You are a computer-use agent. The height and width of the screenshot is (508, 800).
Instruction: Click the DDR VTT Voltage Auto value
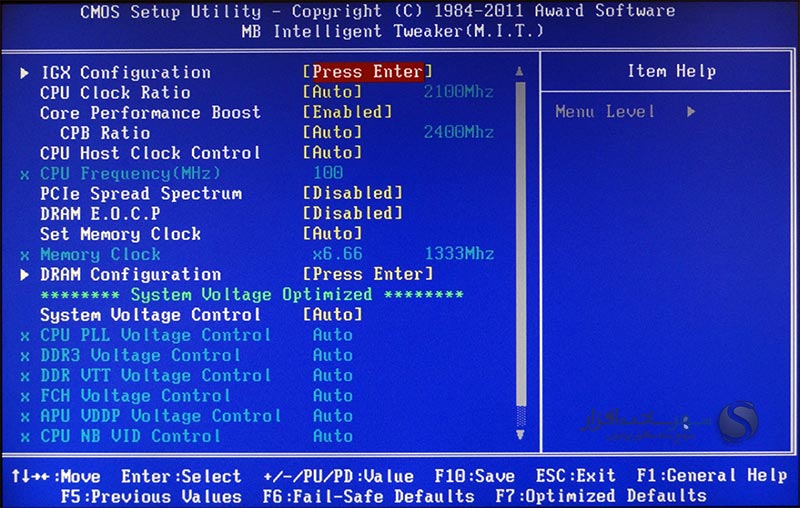click(x=333, y=375)
